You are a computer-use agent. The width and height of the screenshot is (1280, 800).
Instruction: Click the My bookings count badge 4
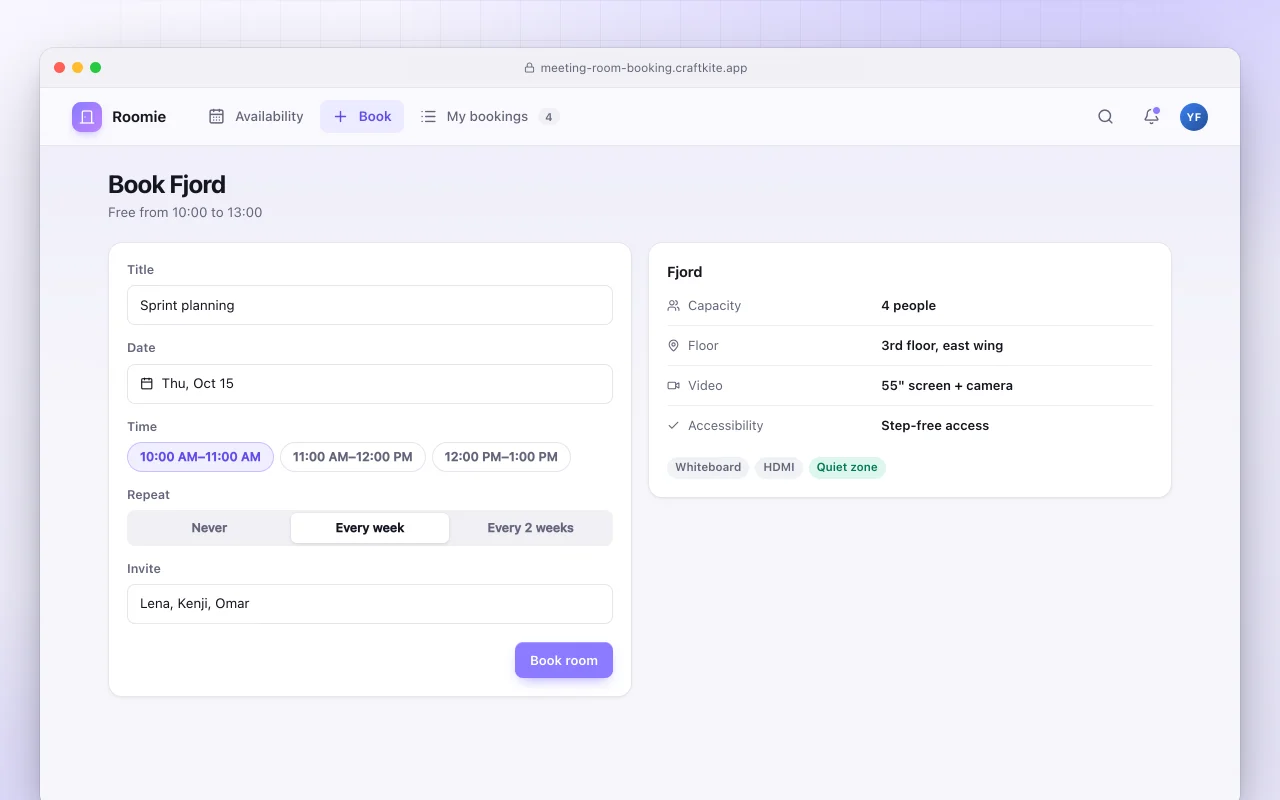(548, 117)
